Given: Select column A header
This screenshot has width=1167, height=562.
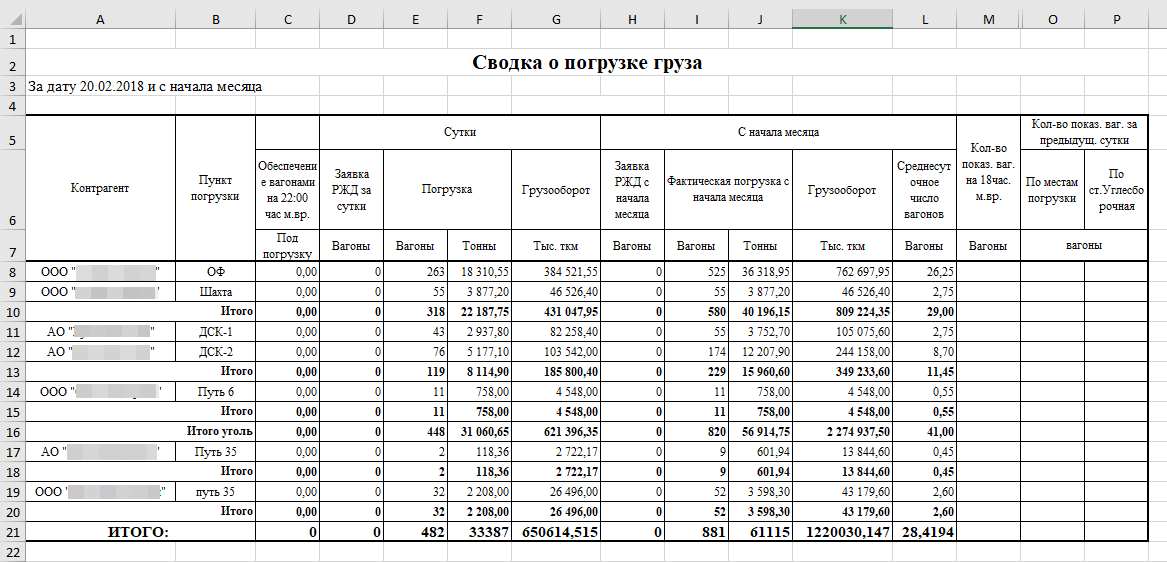Looking at the screenshot, I should 100,20.
